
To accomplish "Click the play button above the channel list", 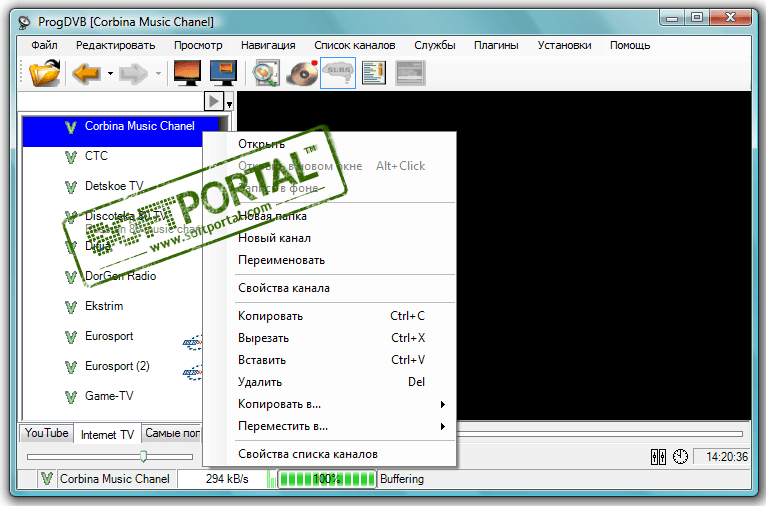I will pyautogui.click(x=213, y=102).
